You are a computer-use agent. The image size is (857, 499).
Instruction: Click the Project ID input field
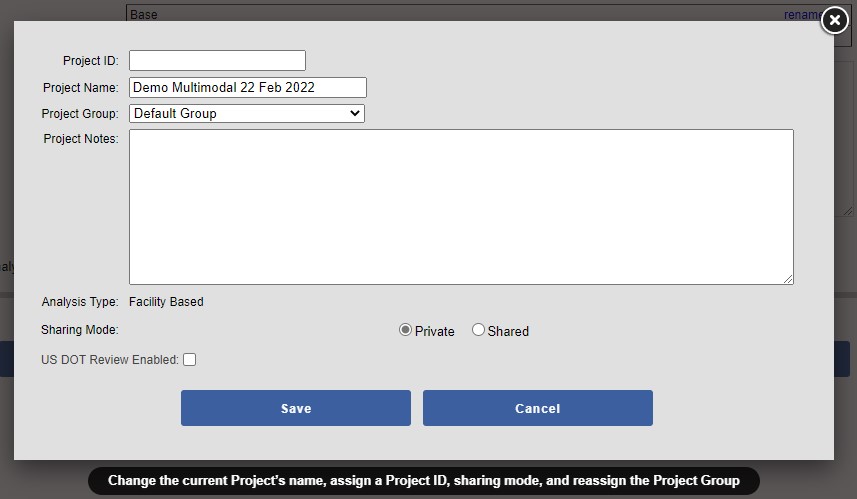[217, 61]
